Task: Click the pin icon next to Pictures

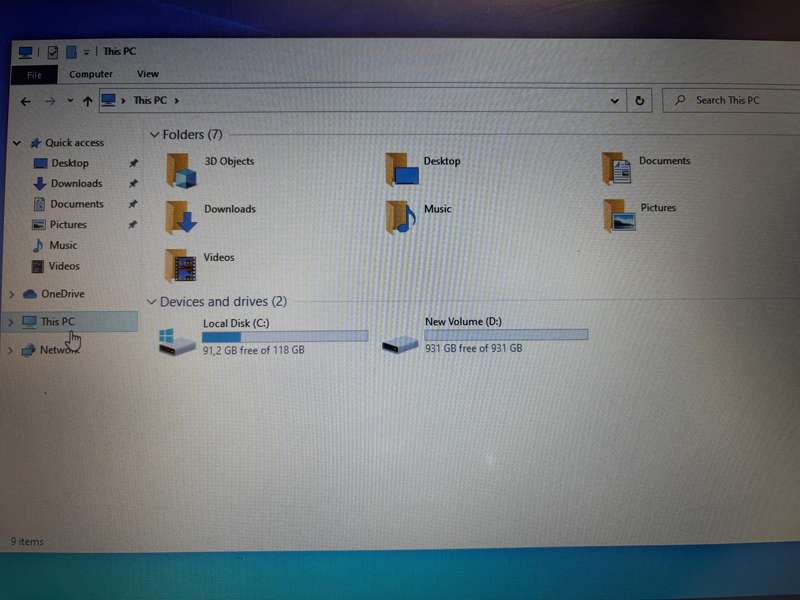Action: [x=132, y=225]
